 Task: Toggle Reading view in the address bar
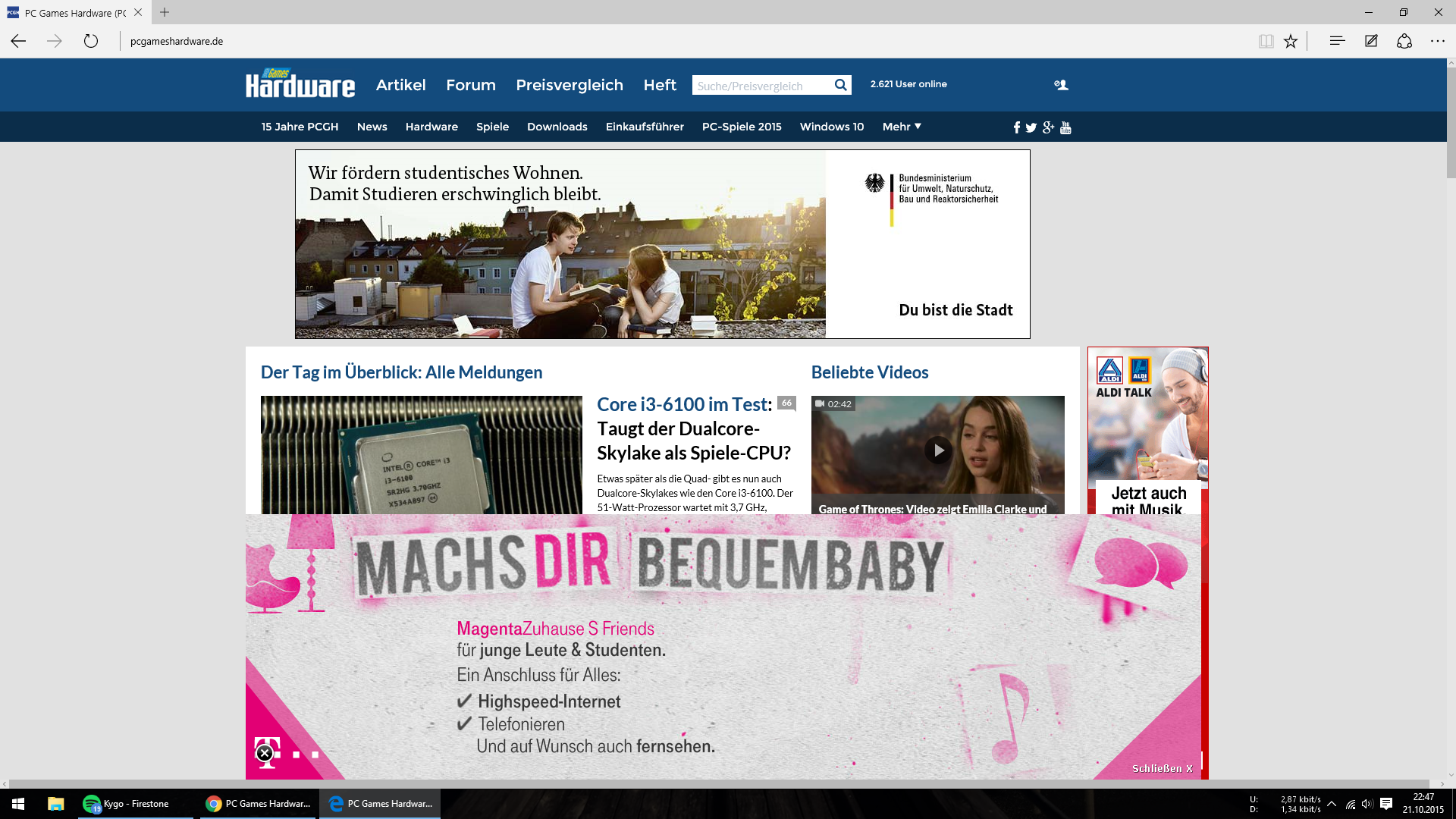[x=1266, y=42]
